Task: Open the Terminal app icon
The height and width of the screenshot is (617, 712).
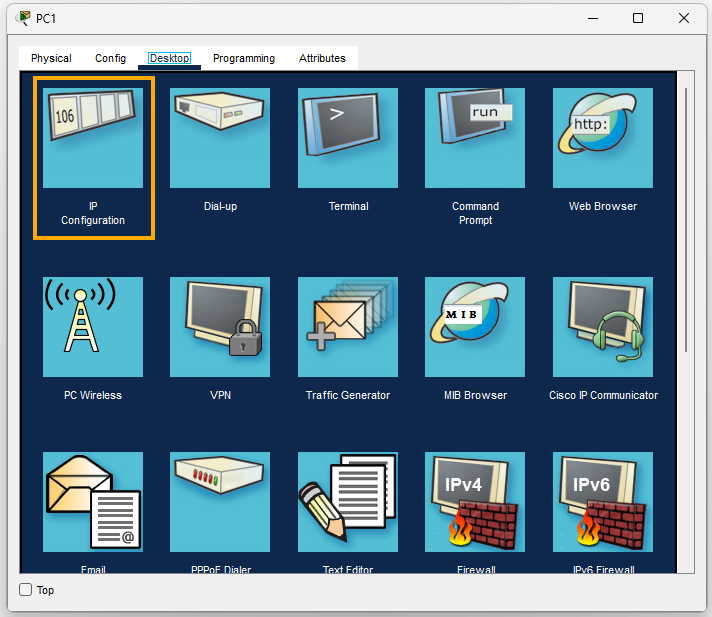Action: [x=348, y=138]
